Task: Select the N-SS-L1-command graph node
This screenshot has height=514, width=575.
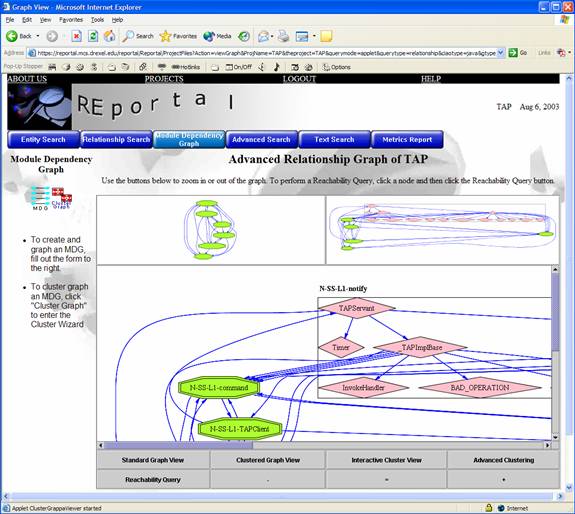Action: pyautogui.click(x=219, y=388)
